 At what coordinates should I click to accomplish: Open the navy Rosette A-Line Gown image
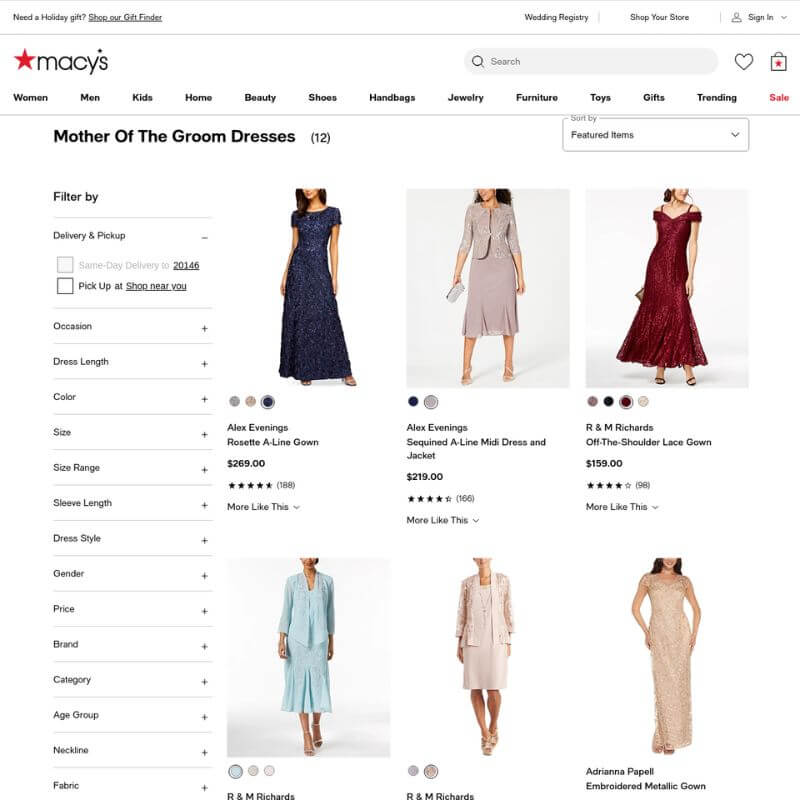(x=309, y=288)
